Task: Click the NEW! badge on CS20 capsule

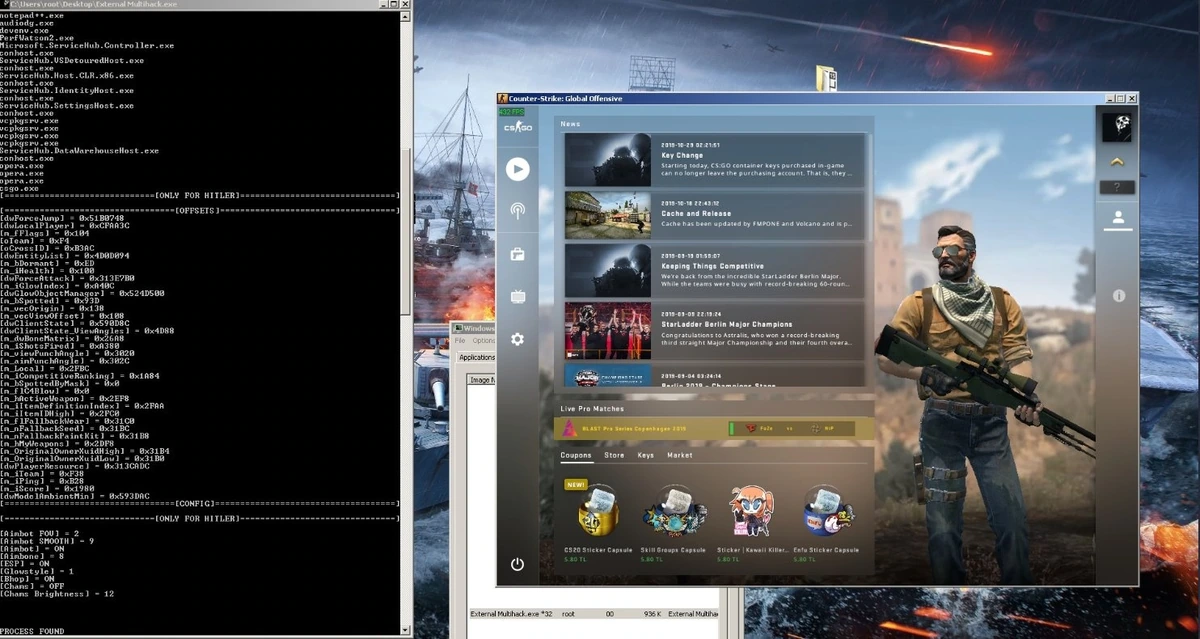Action: (575, 484)
